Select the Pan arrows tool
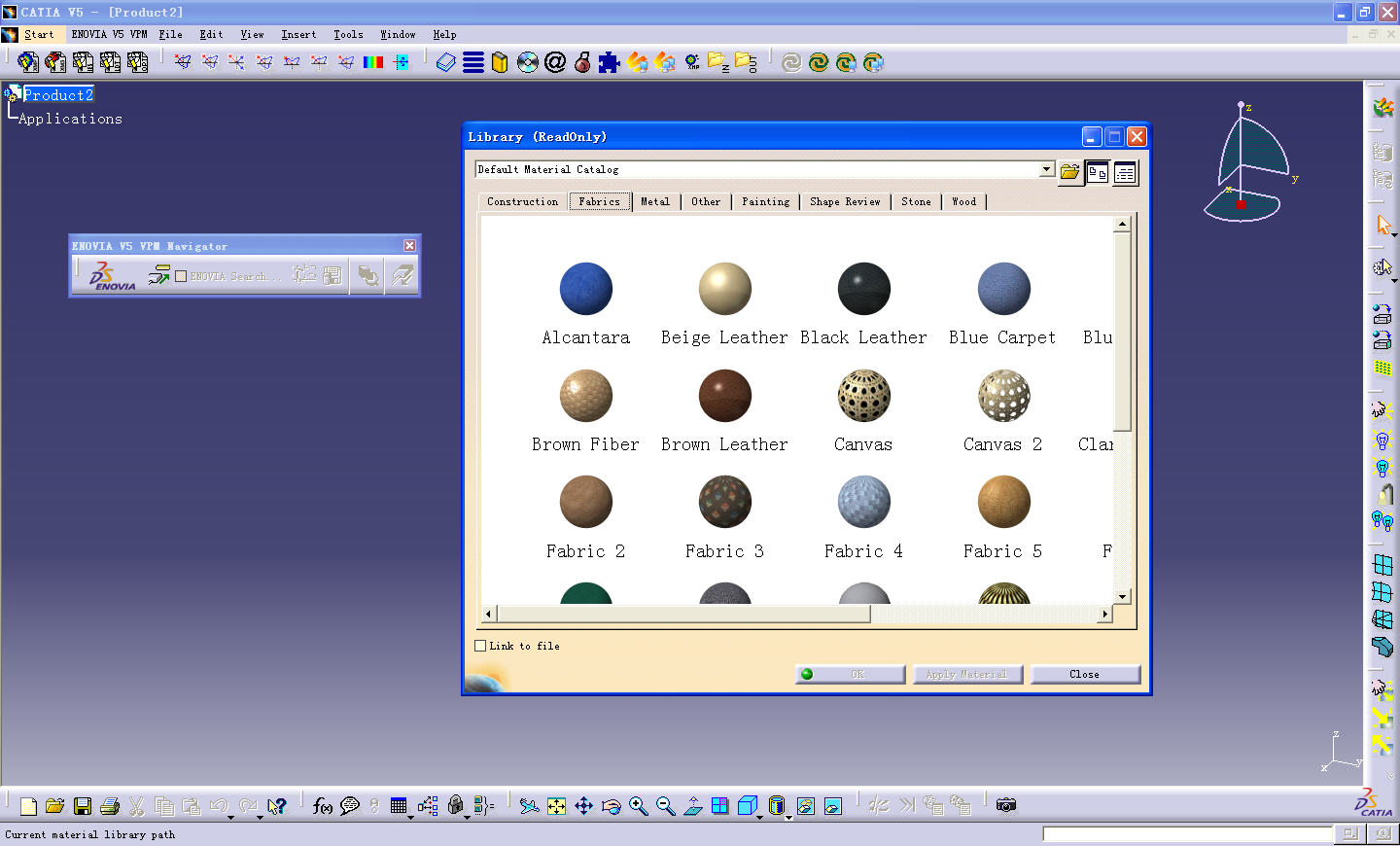The image size is (1400, 846). [583, 805]
